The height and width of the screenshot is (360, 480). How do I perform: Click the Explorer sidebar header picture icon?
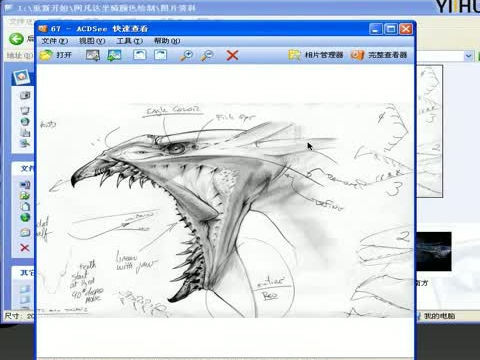22,77
